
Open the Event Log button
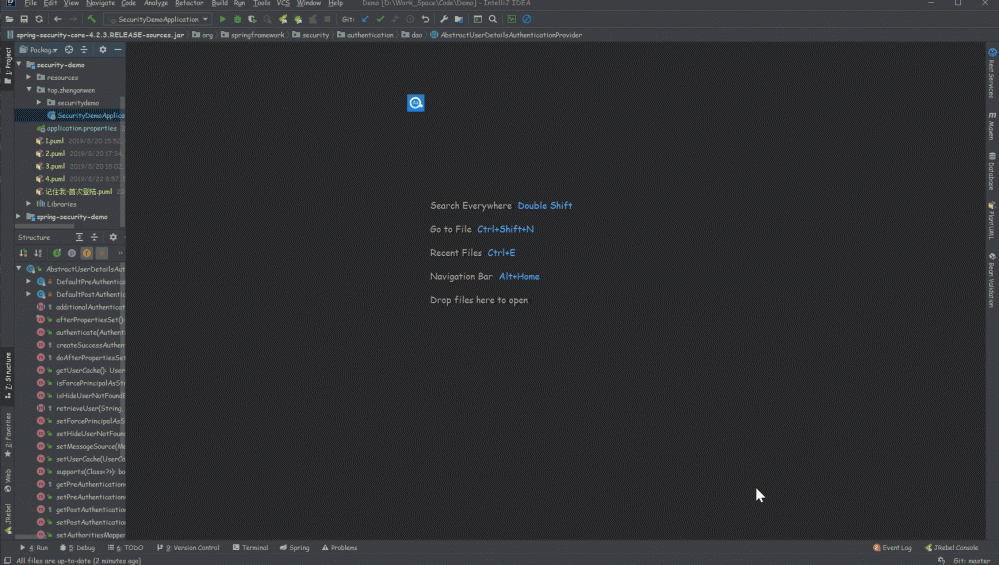pyautogui.click(x=891, y=548)
